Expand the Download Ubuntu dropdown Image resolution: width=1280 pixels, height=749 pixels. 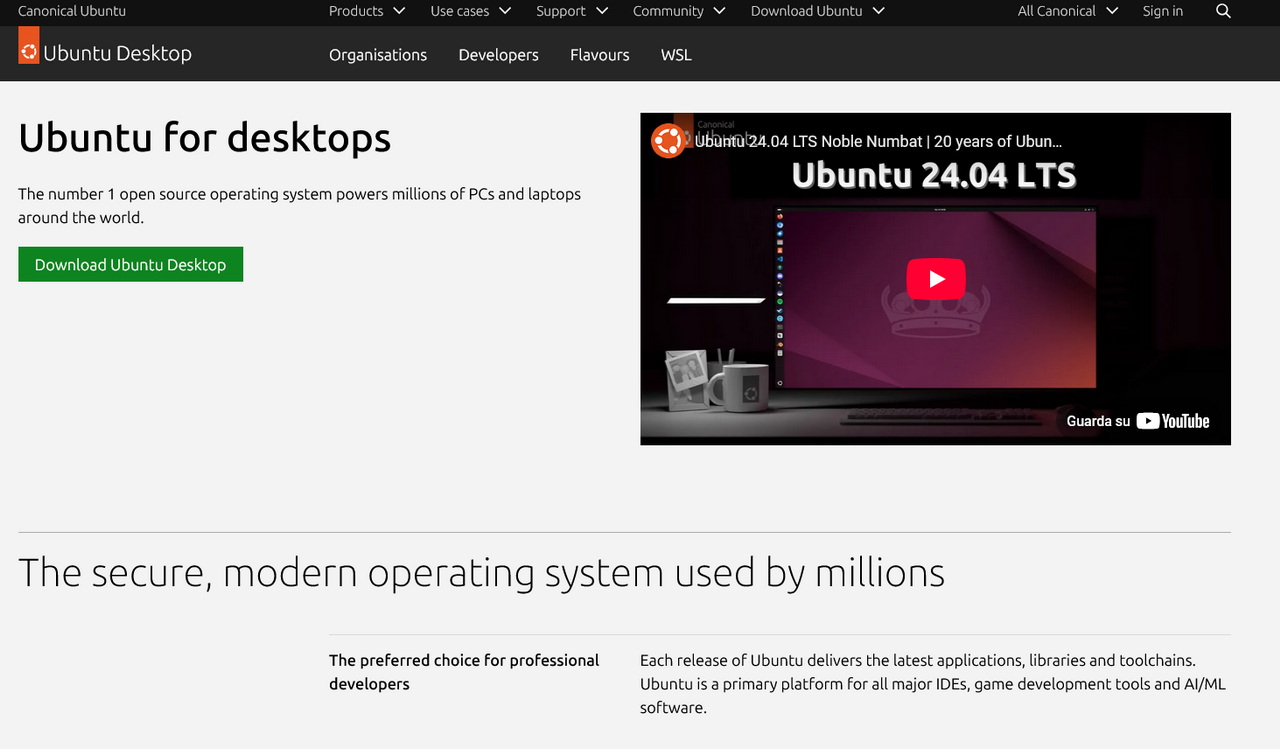816,11
